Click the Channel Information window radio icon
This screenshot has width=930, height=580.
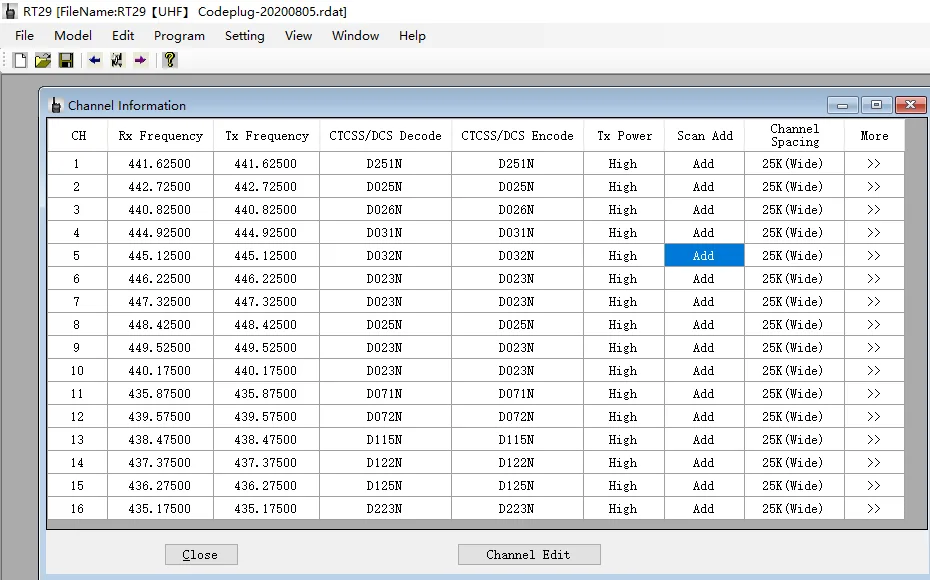coord(56,106)
